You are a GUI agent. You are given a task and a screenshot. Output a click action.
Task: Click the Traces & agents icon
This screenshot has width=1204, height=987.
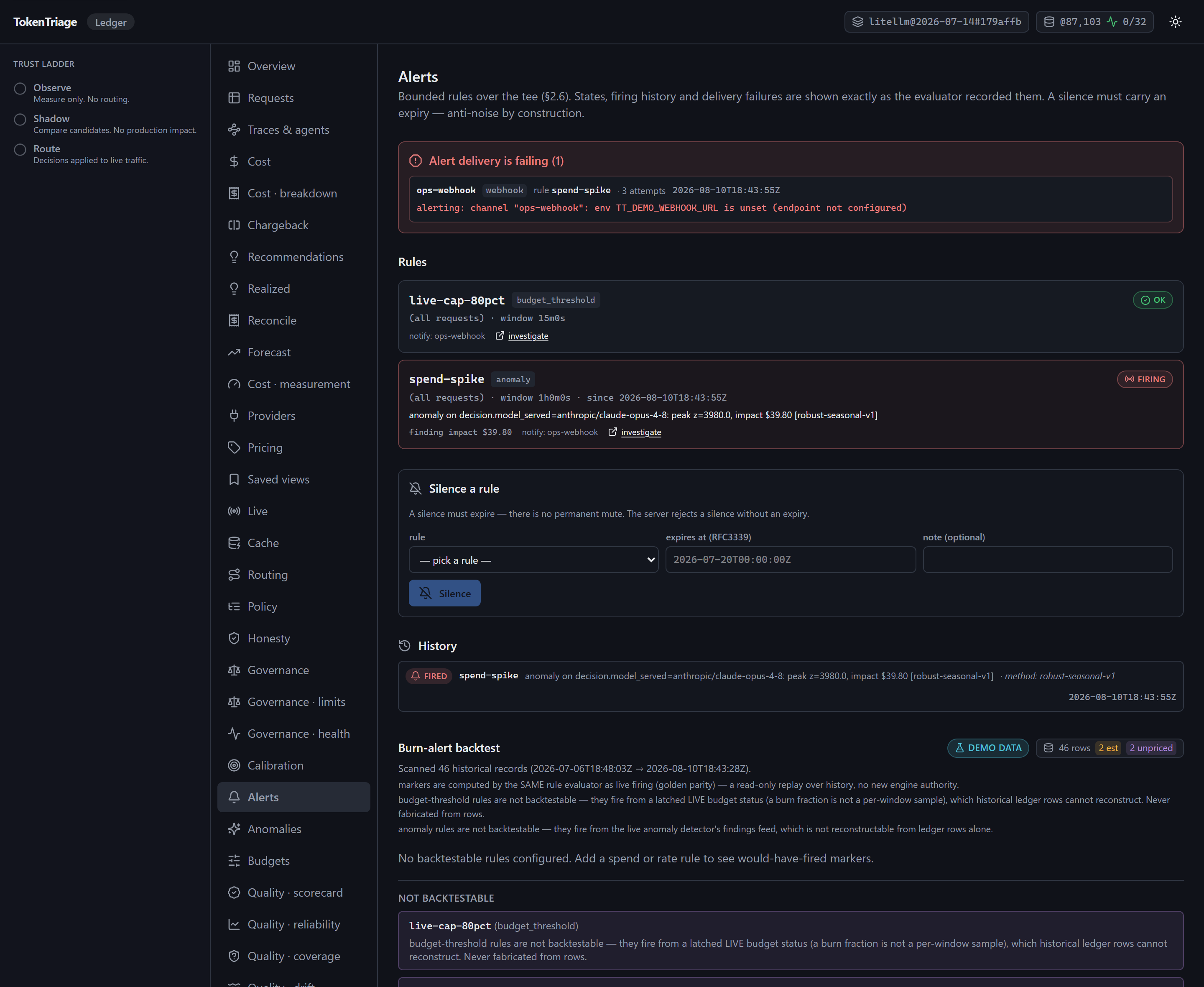(234, 130)
